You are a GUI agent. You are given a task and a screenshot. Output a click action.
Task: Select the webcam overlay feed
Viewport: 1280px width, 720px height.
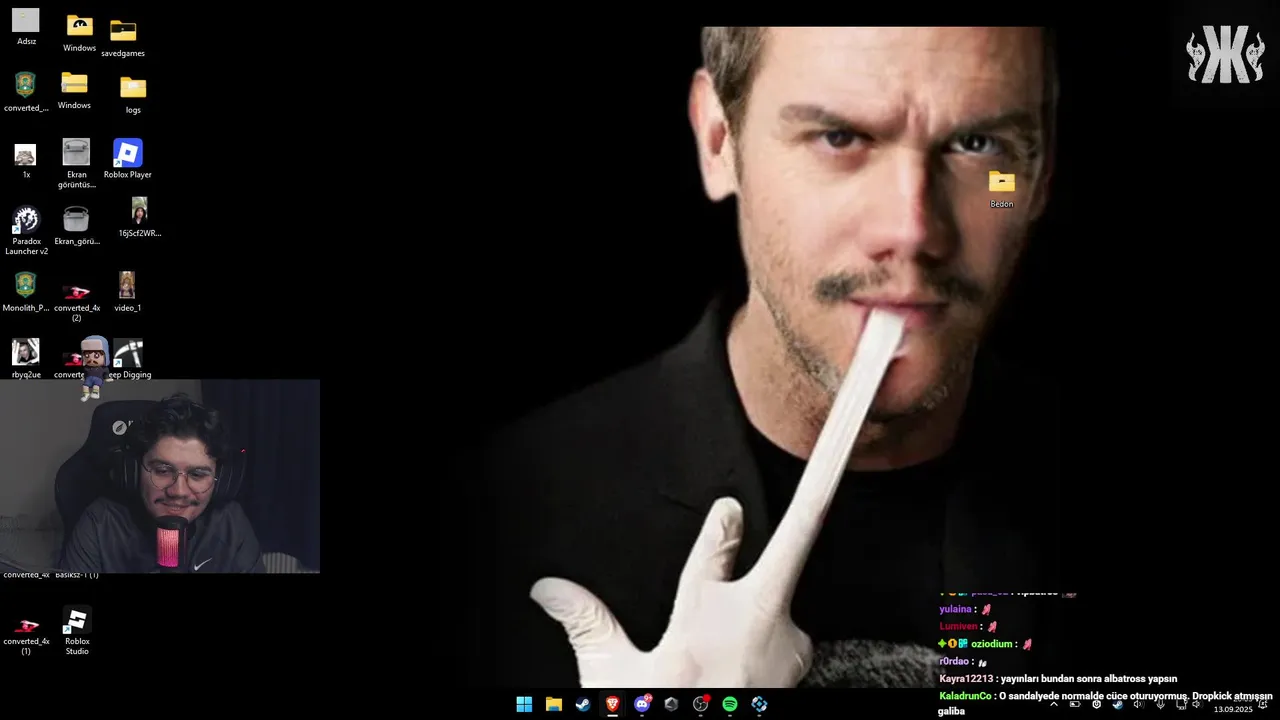[160, 476]
